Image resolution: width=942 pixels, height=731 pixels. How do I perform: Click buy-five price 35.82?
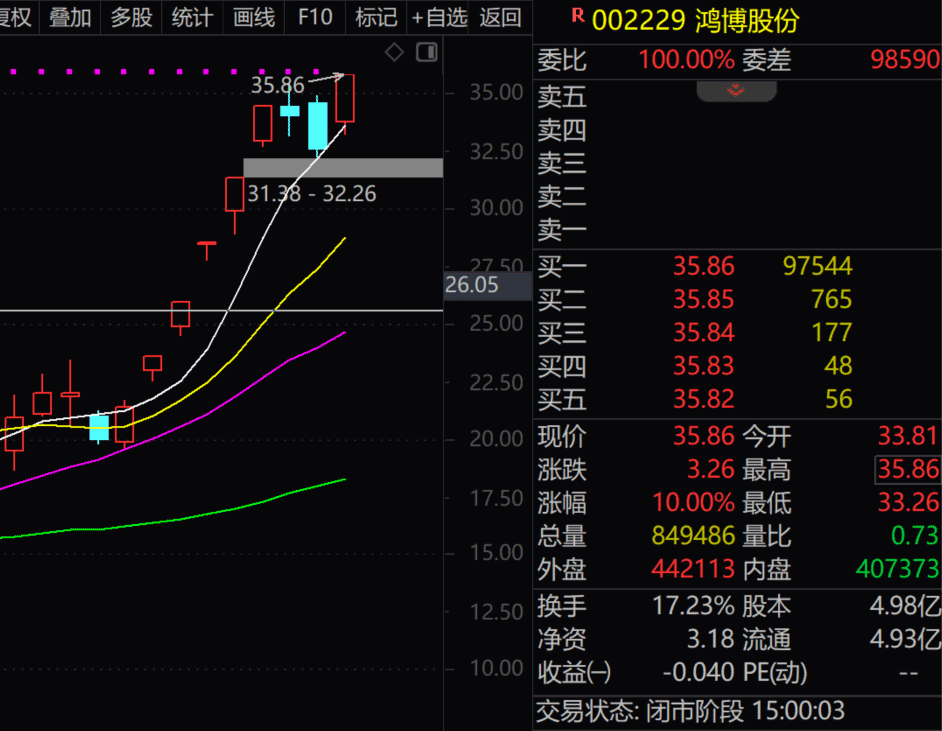click(703, 399)
